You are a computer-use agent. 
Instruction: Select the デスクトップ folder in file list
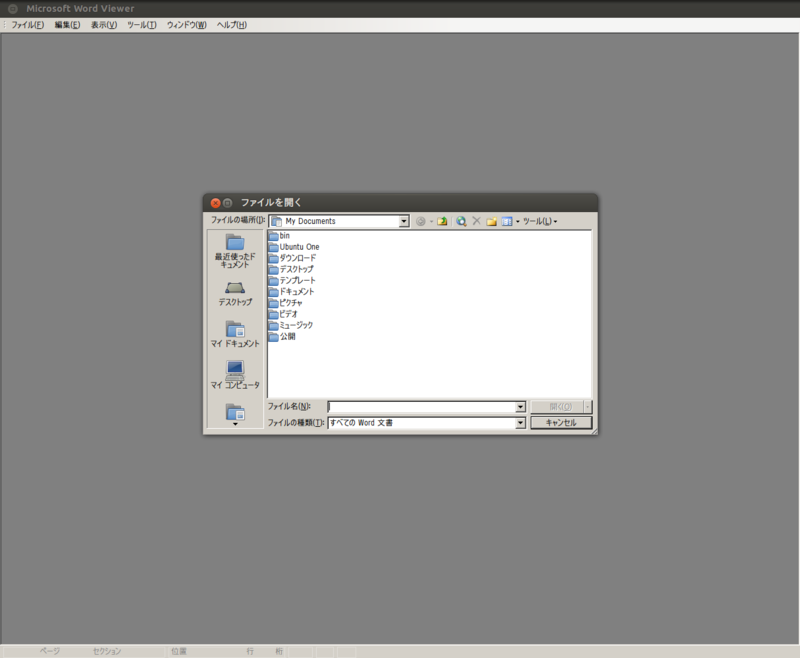(x=291, y=269)
